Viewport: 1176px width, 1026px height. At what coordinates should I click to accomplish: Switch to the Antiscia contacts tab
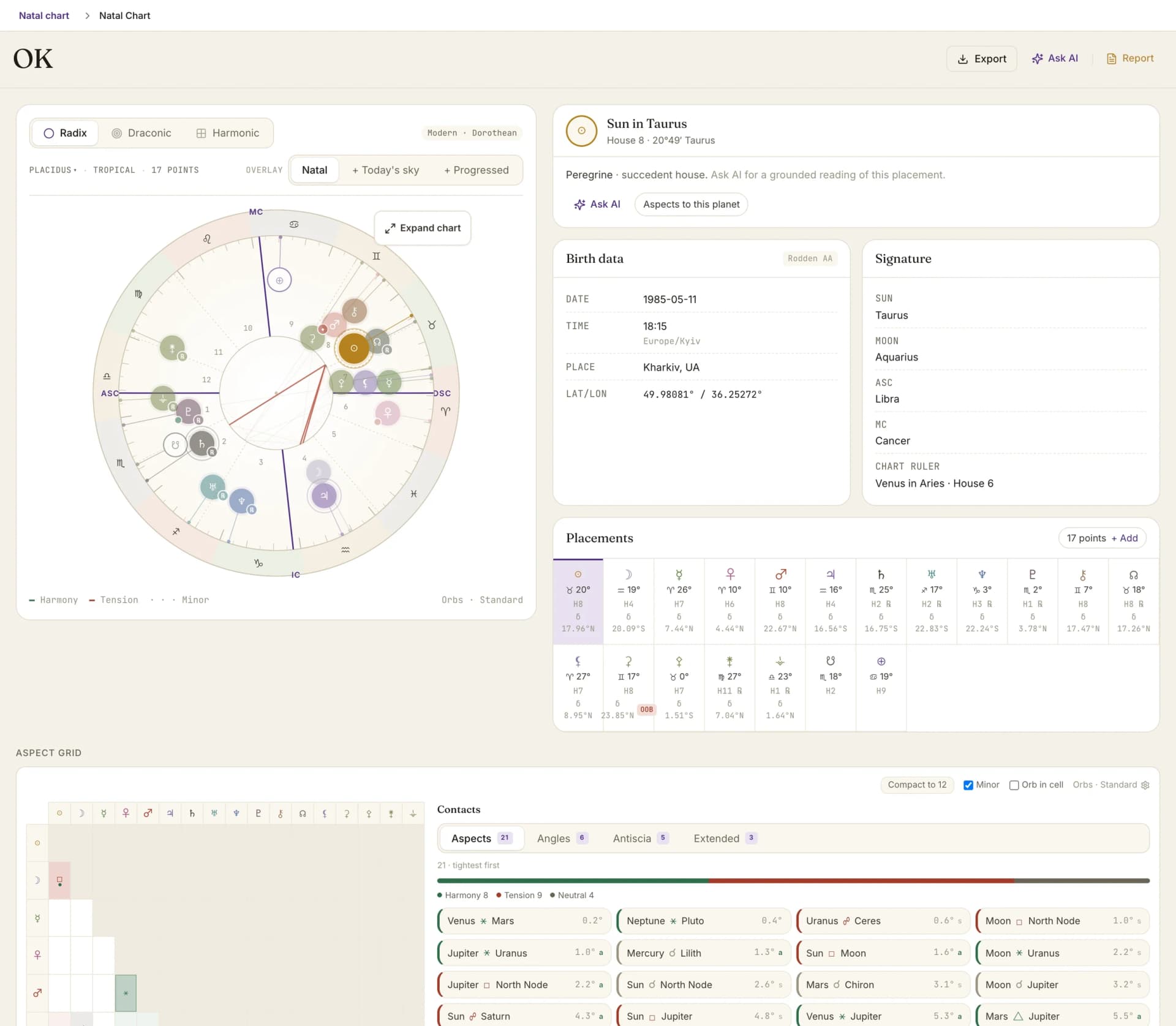tap(641, 838)
